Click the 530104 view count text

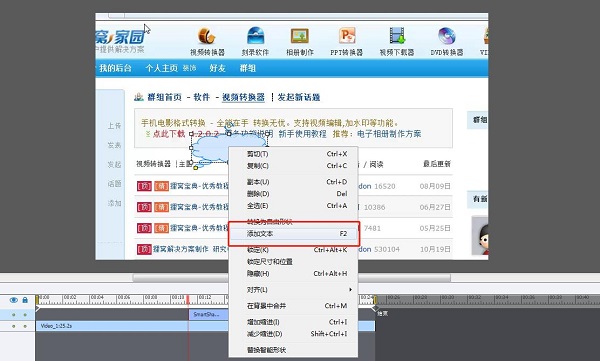coord(386,249)
